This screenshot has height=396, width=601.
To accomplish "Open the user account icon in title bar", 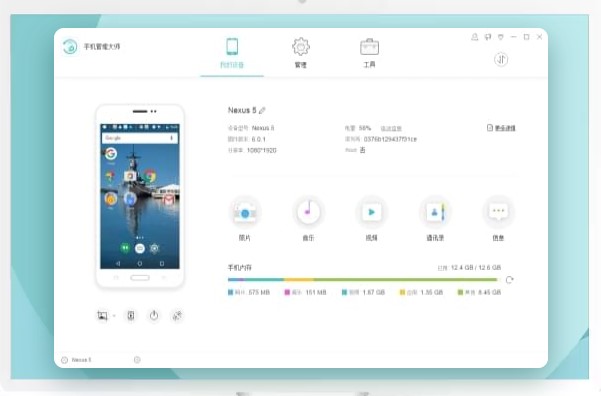I will click(x=475, y=37).
